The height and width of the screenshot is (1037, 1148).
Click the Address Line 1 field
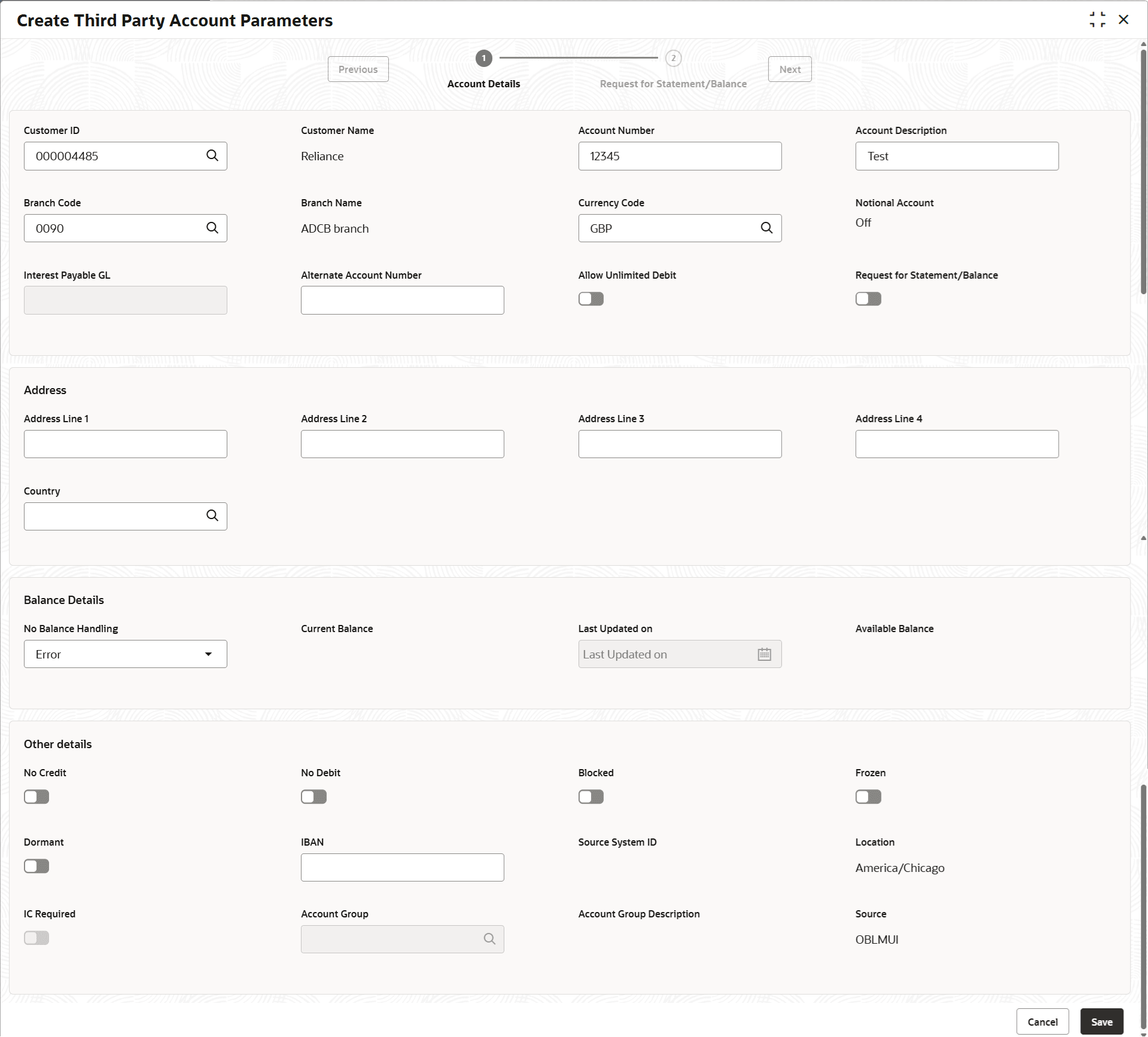coord(126,444)
